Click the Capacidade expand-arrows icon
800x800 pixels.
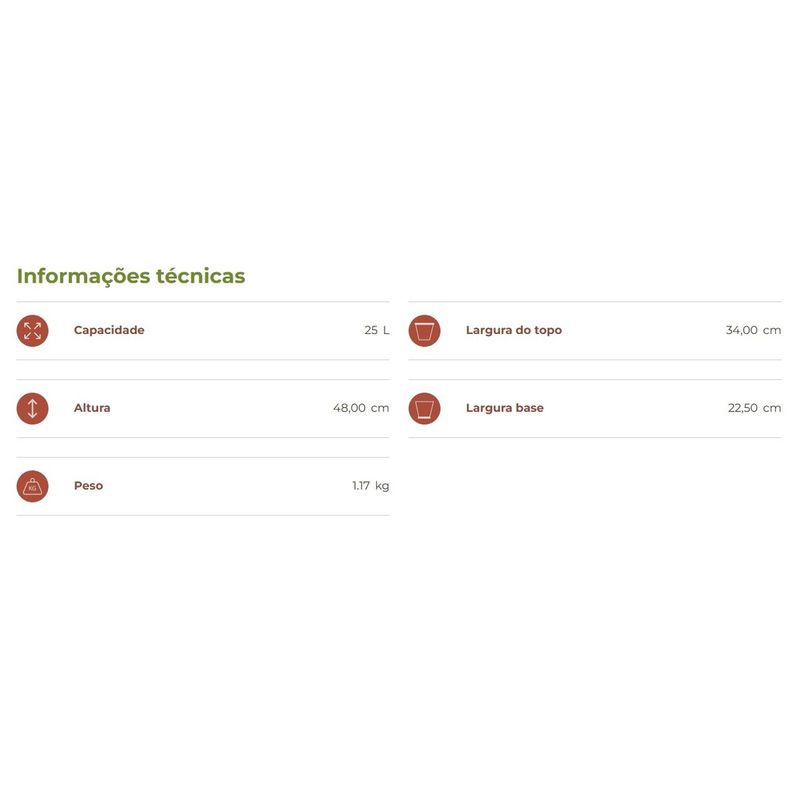[x=32, y=330]
